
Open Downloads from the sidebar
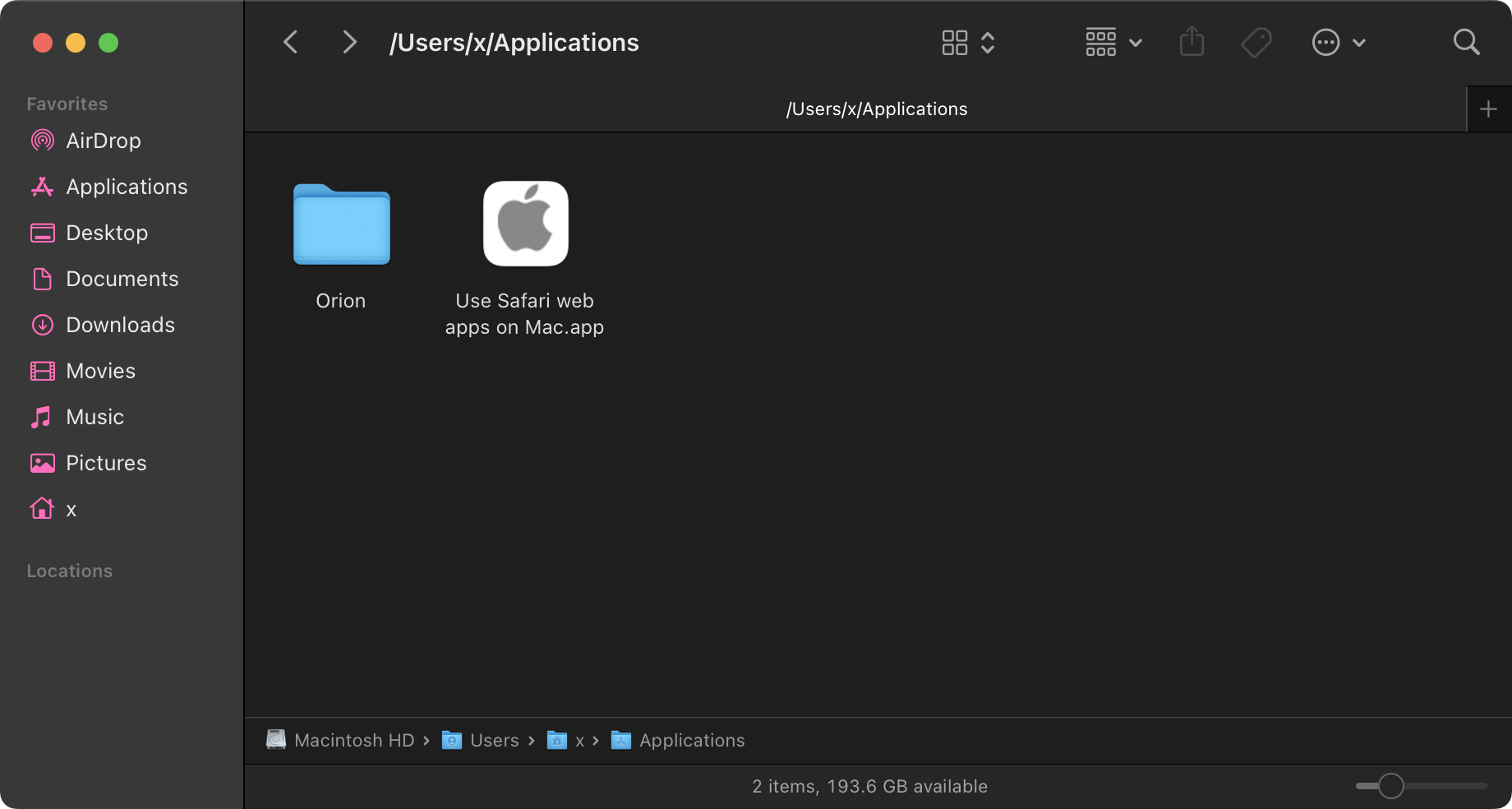120,325
